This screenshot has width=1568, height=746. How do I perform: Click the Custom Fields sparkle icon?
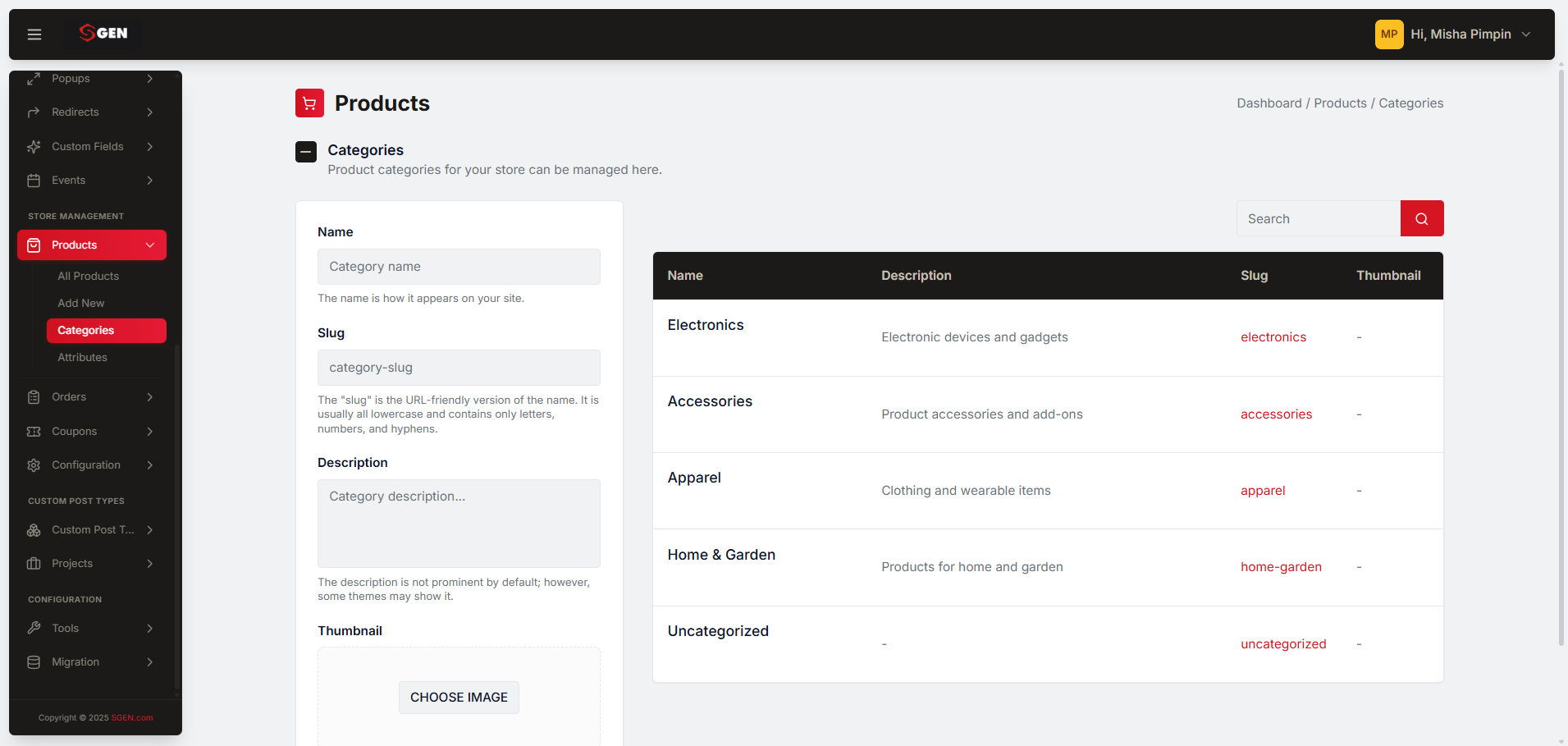pos(34,147)
